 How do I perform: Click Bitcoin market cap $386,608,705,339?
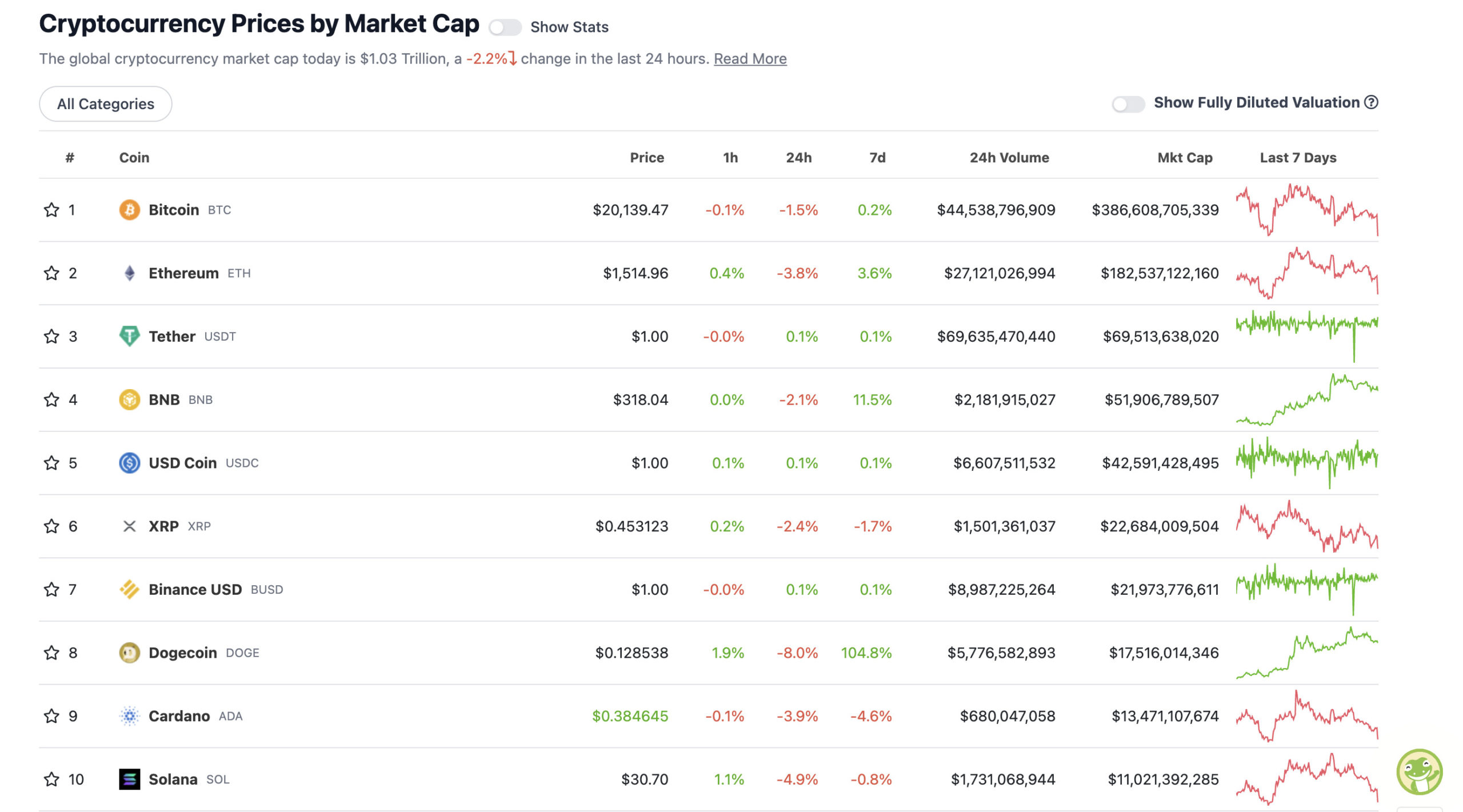1155,210
